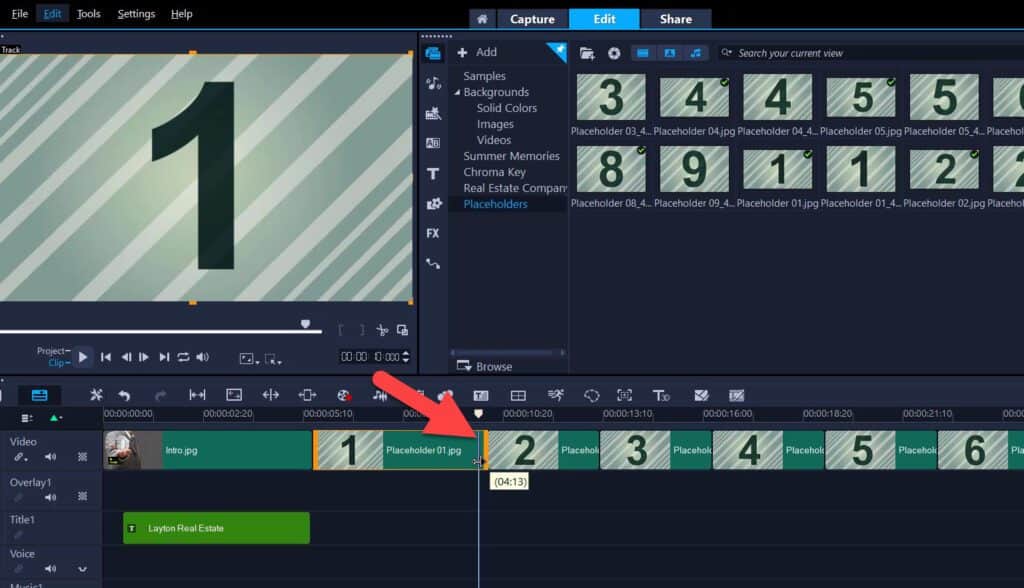
Task: Switch to the Capture tab
Action: pyautogui.click(x=532, y=18)
